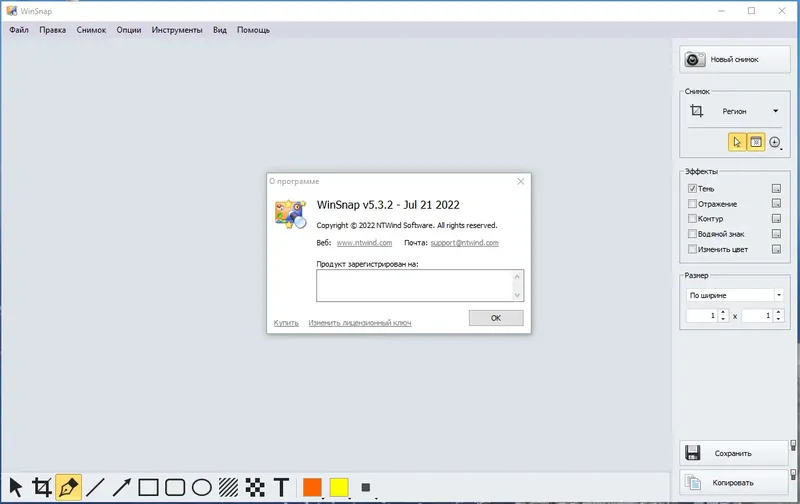Open the Опции menu
The image size is (800, 504).
[x=129, y=30]
